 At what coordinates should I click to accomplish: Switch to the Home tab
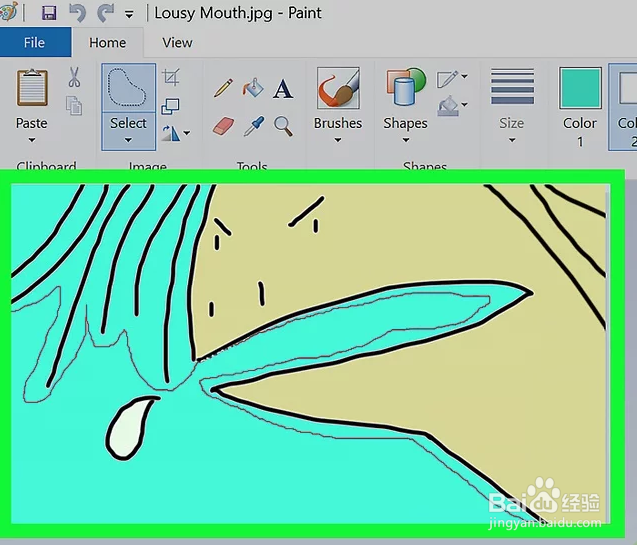107,43
